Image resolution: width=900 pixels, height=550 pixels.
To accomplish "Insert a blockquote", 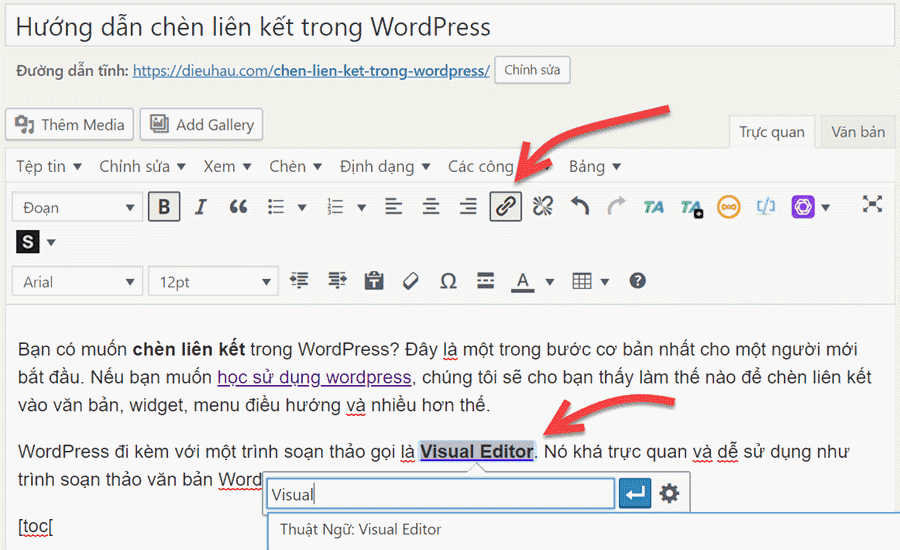I will pyautogui.click(x=238, y=207).
